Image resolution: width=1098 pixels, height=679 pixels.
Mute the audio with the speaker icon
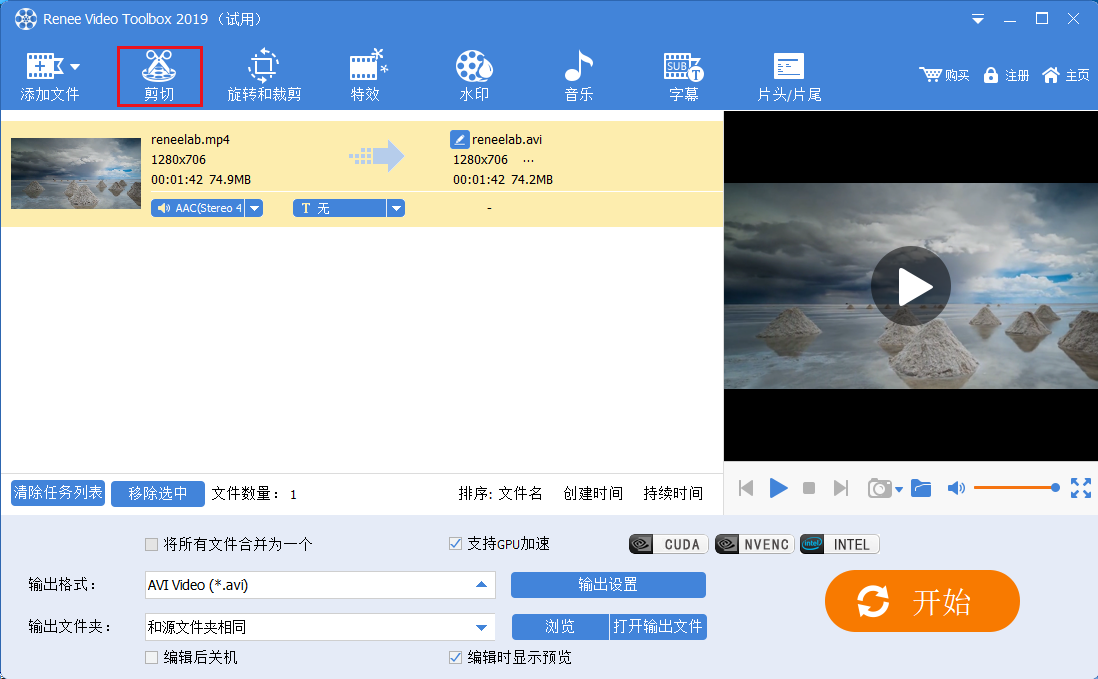click(x=956, y=488)
